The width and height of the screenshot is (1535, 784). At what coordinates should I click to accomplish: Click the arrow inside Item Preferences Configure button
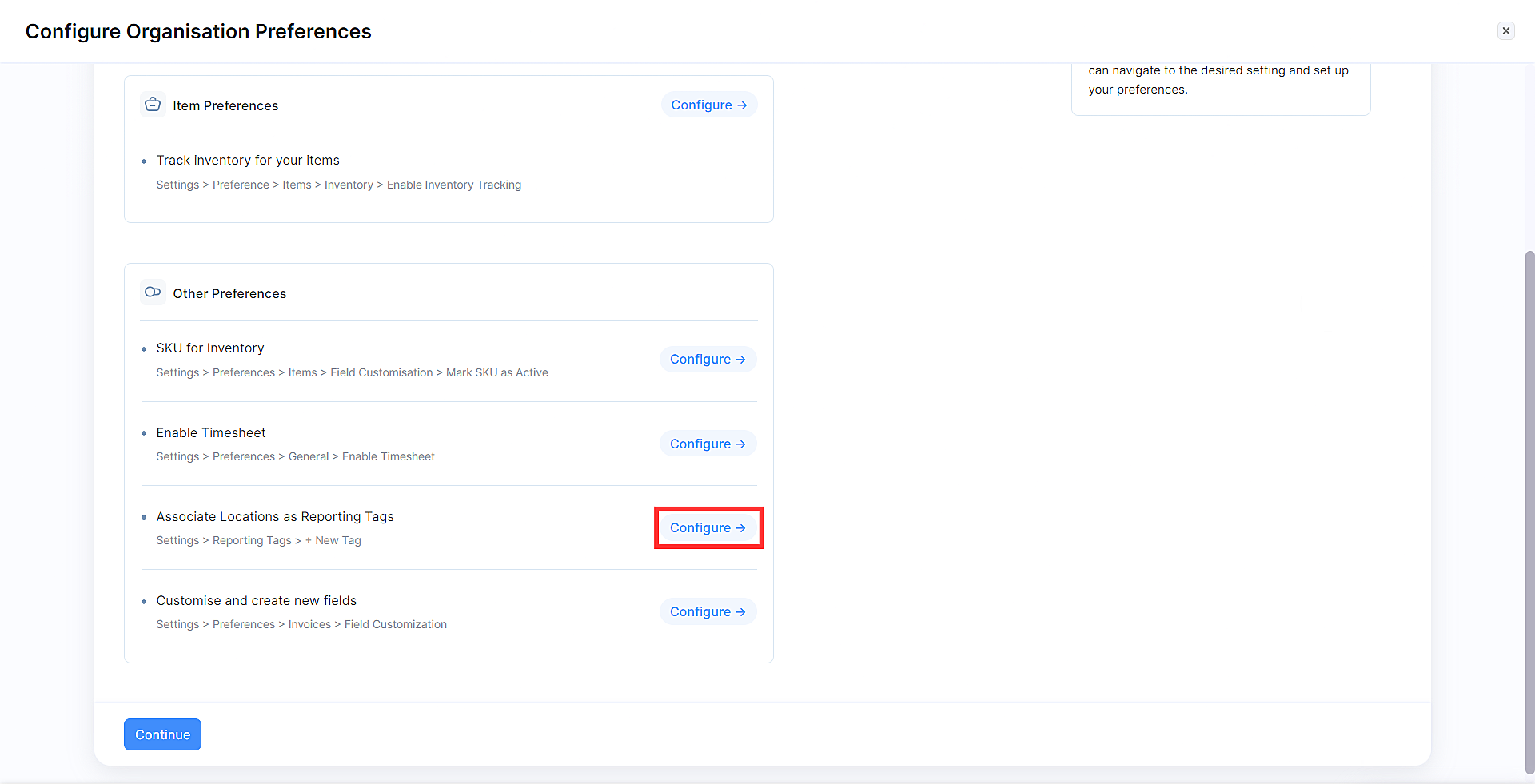(741, 105)
